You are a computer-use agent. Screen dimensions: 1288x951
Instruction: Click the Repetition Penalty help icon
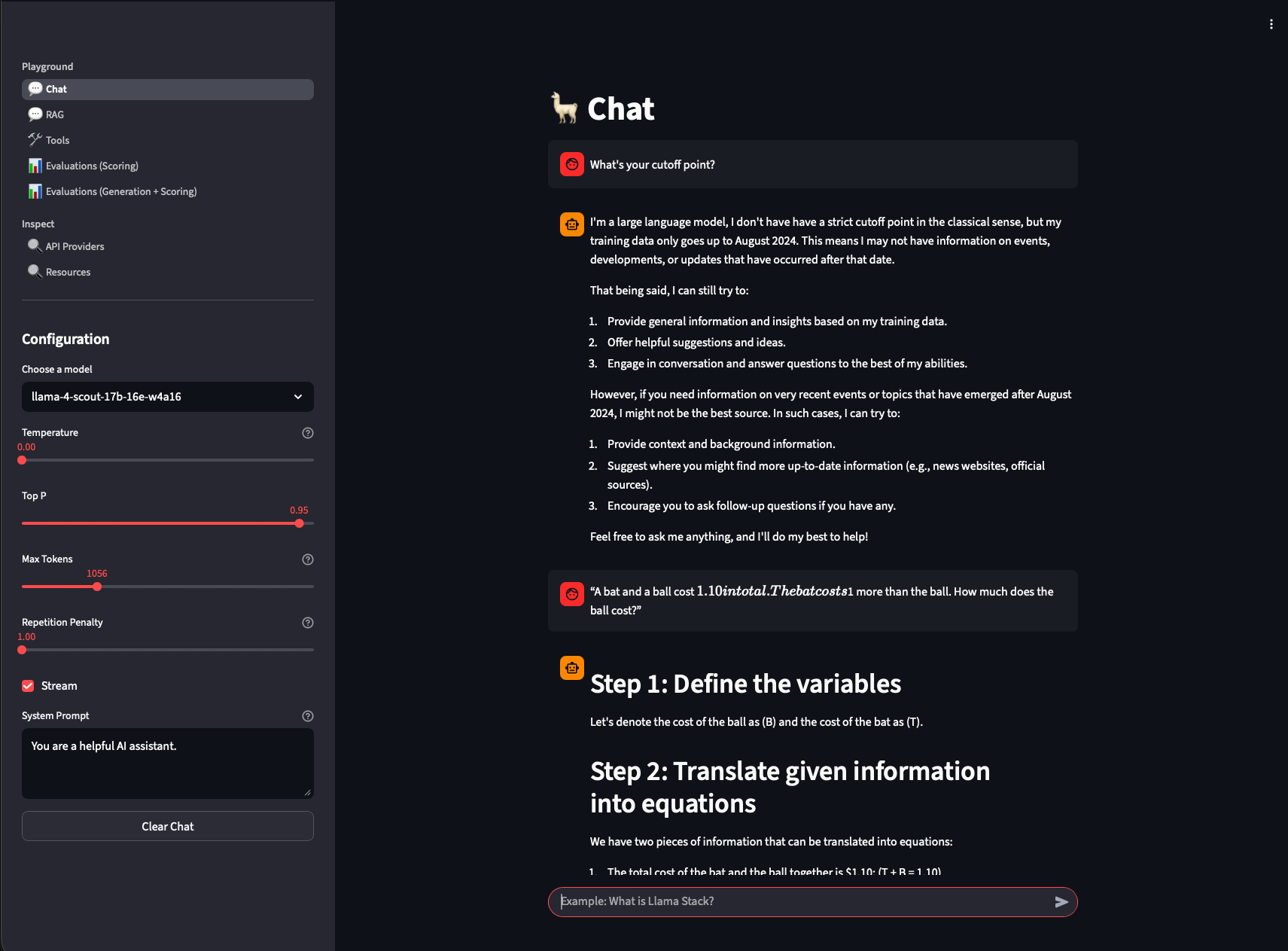(307, 623)
